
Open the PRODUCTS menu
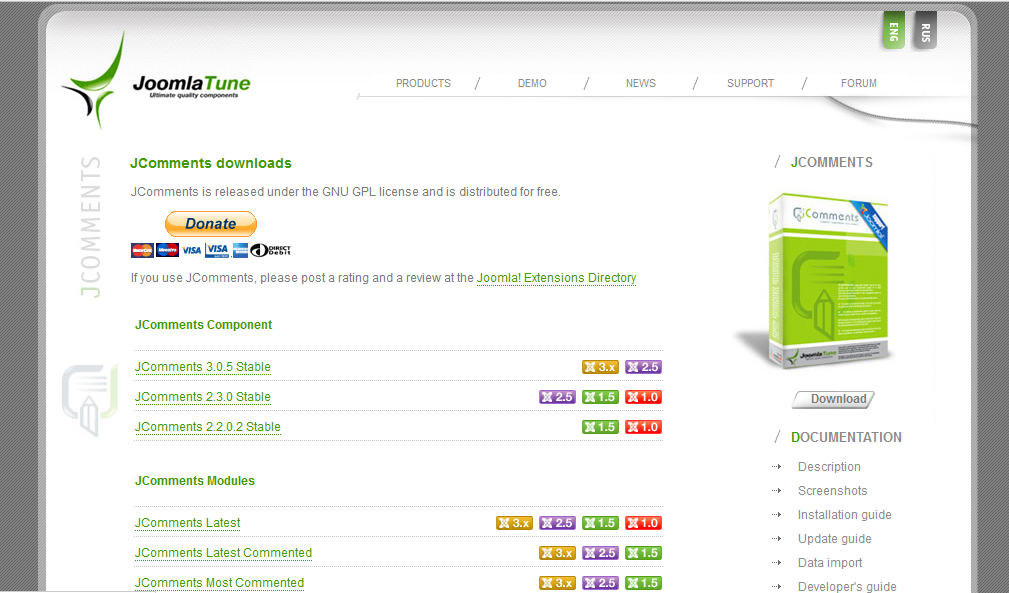click(x=423, y=83)
